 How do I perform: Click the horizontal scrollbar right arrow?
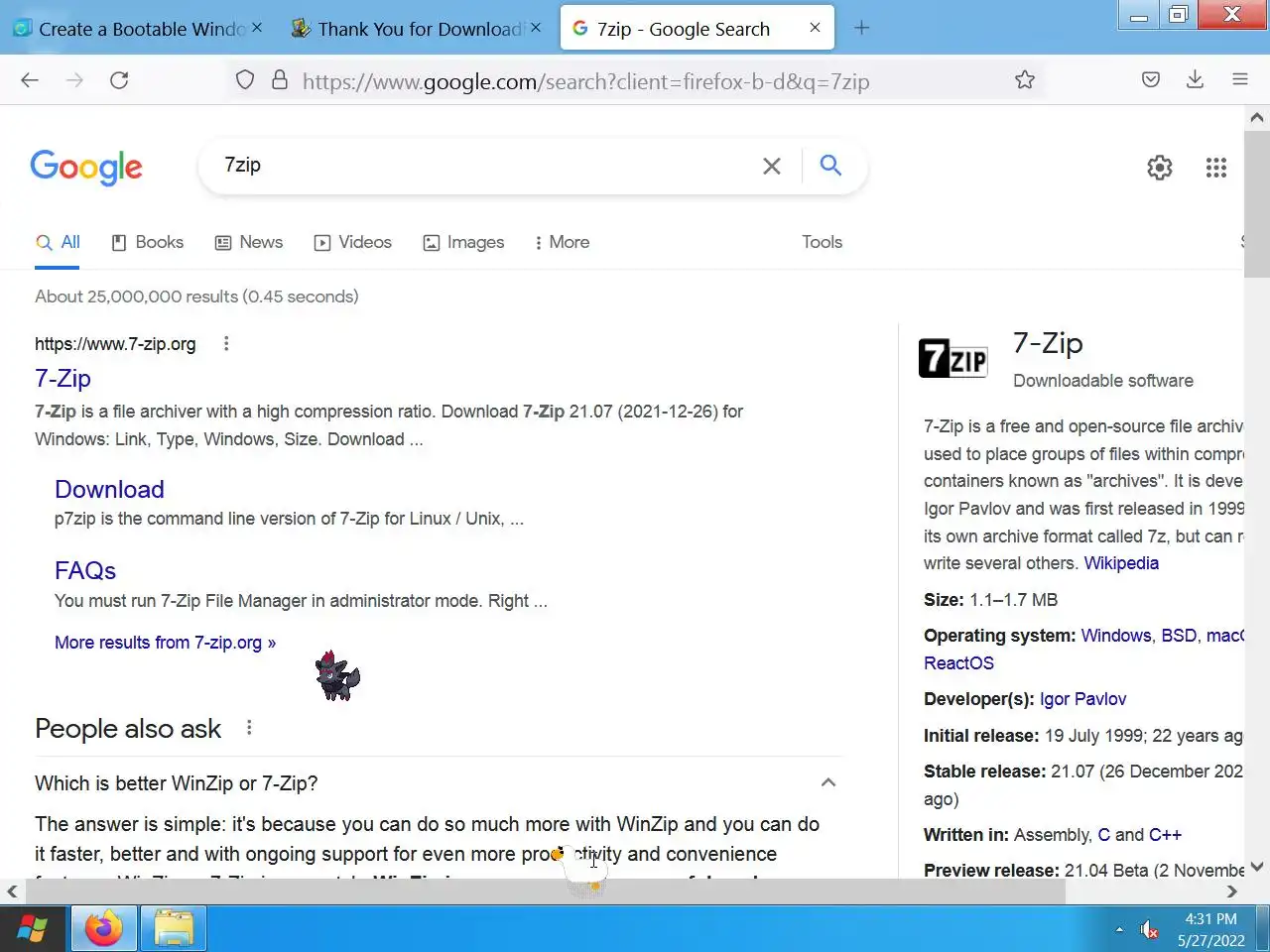(1231, 892)
